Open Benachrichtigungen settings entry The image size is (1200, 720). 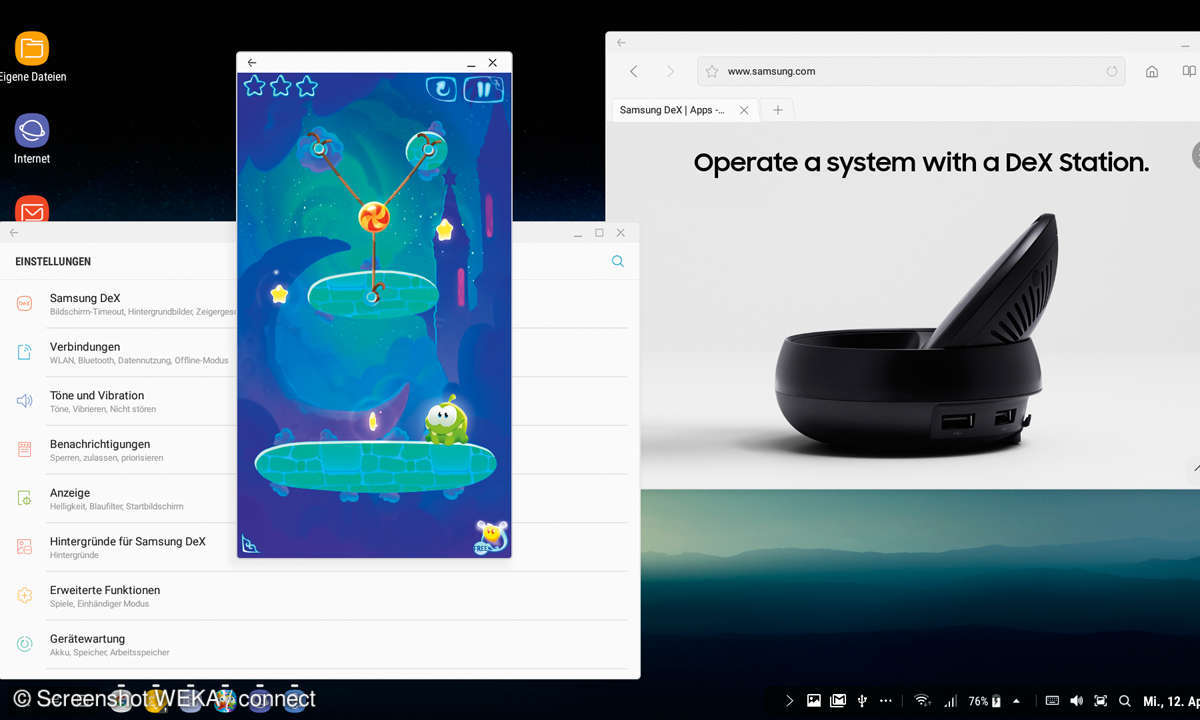pos(314,450)
